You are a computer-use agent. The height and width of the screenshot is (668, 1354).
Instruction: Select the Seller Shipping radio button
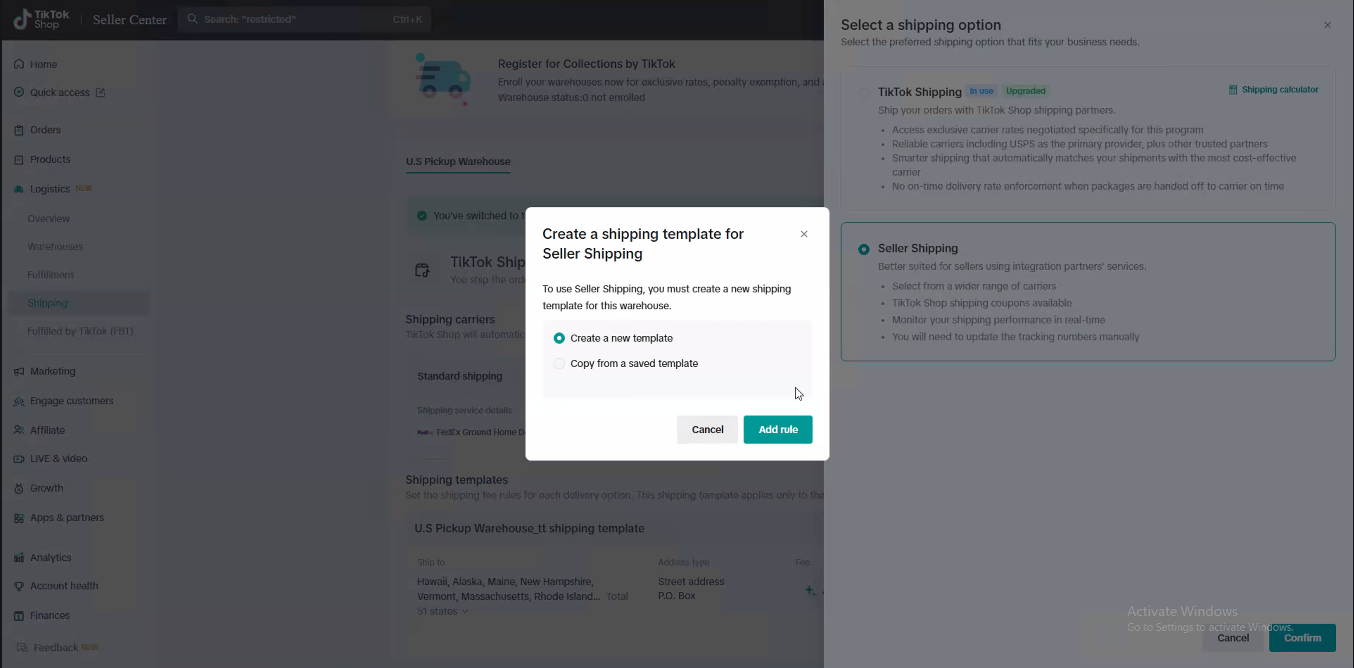click(864, 249)
